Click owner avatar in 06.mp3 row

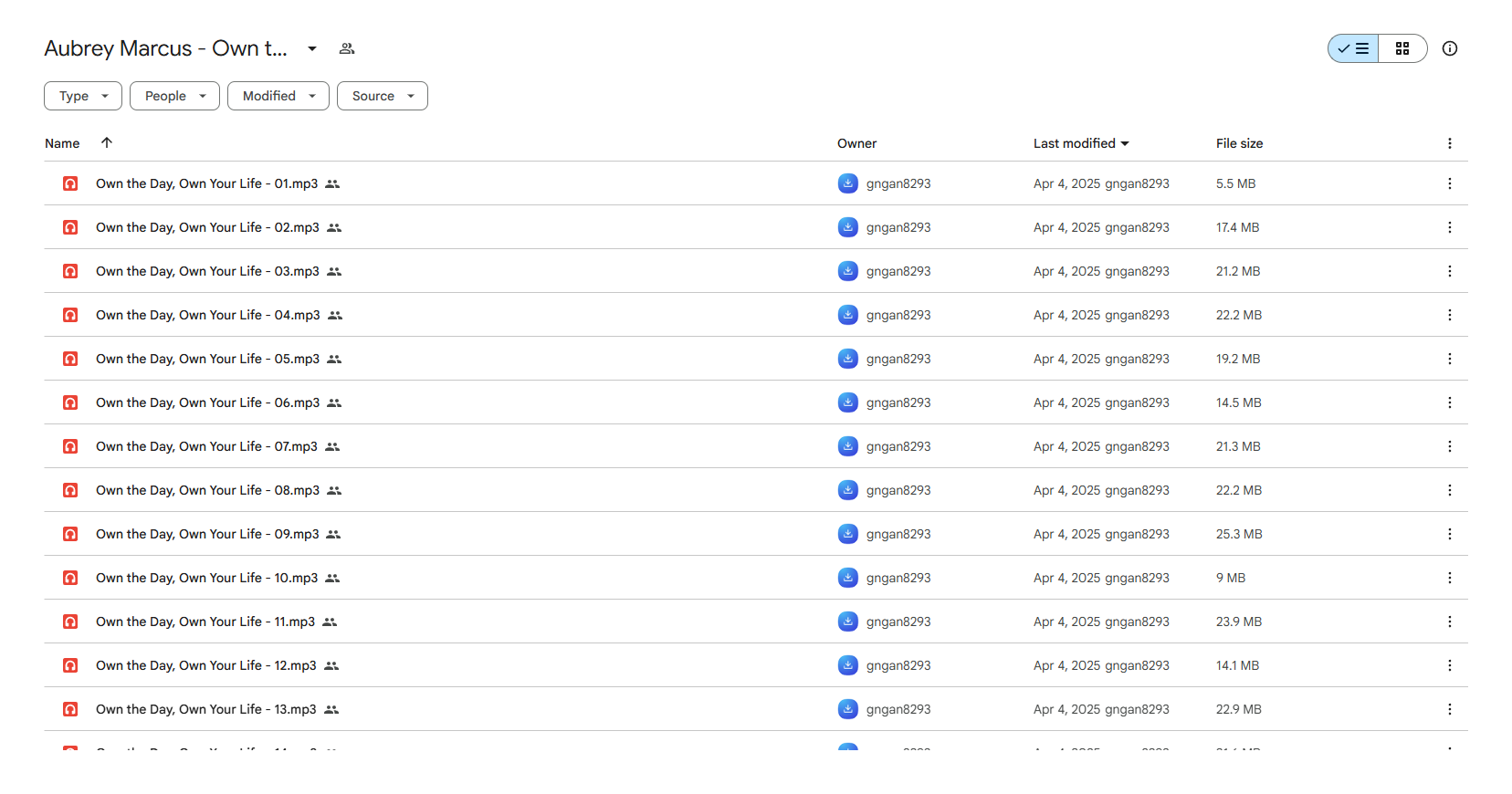point(848,402)
